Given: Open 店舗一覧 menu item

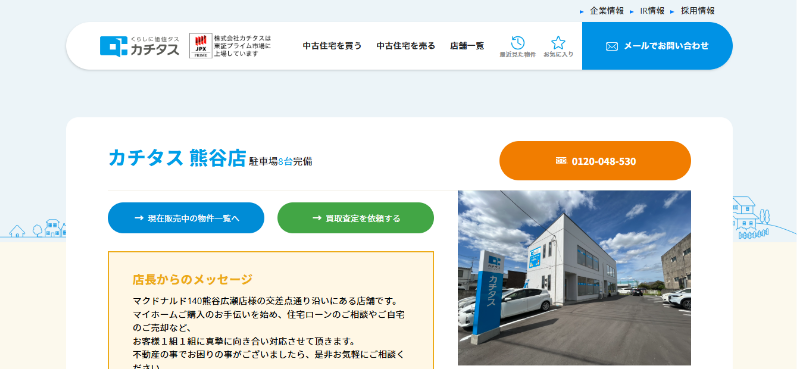Looking at the screenshot, I should (467, 46).
